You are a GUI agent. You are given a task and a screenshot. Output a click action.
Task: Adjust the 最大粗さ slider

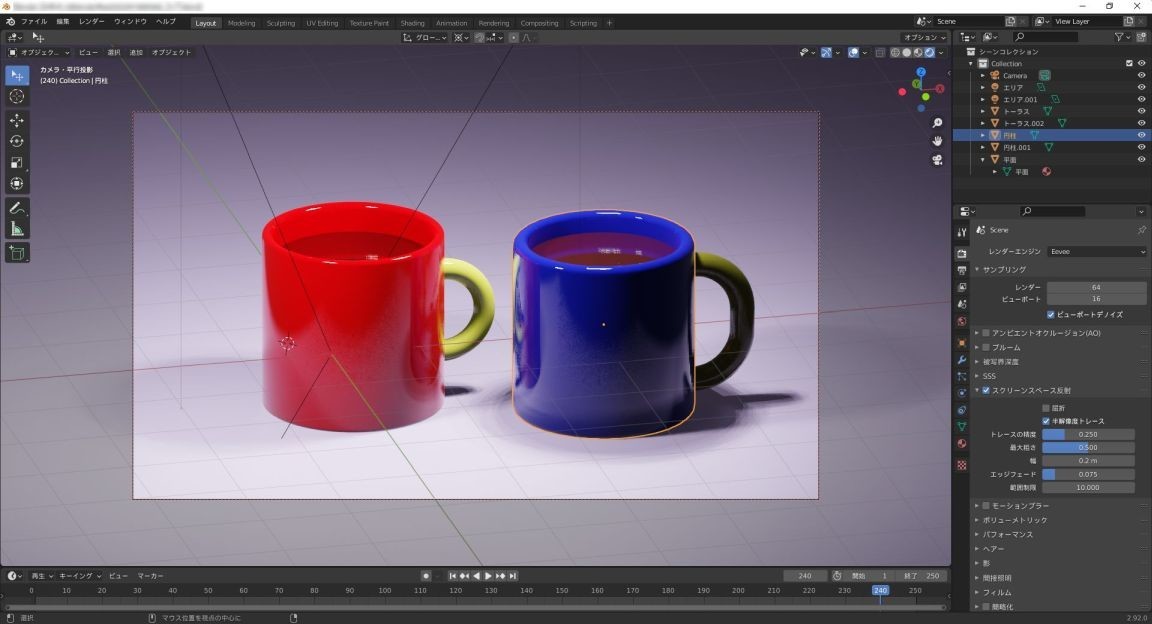[x=1088, y=447]
